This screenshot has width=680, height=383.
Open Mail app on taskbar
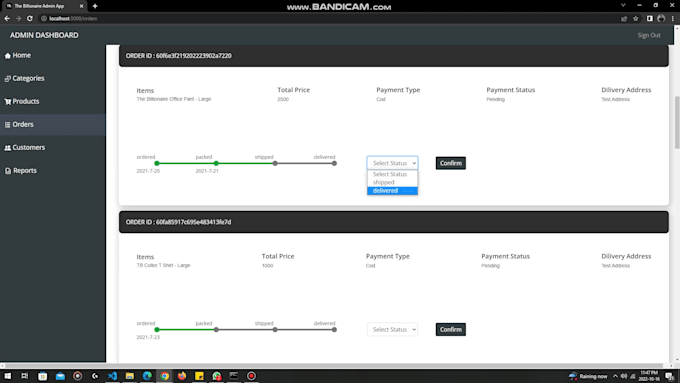point(60,376)
